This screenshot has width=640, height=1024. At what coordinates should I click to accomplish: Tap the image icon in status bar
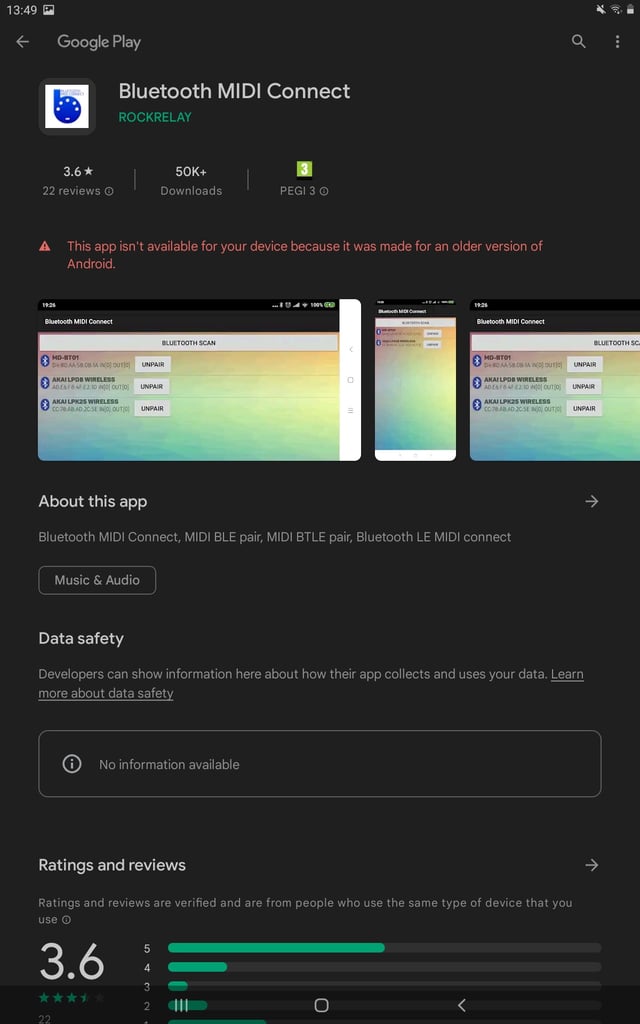(48, 10)
